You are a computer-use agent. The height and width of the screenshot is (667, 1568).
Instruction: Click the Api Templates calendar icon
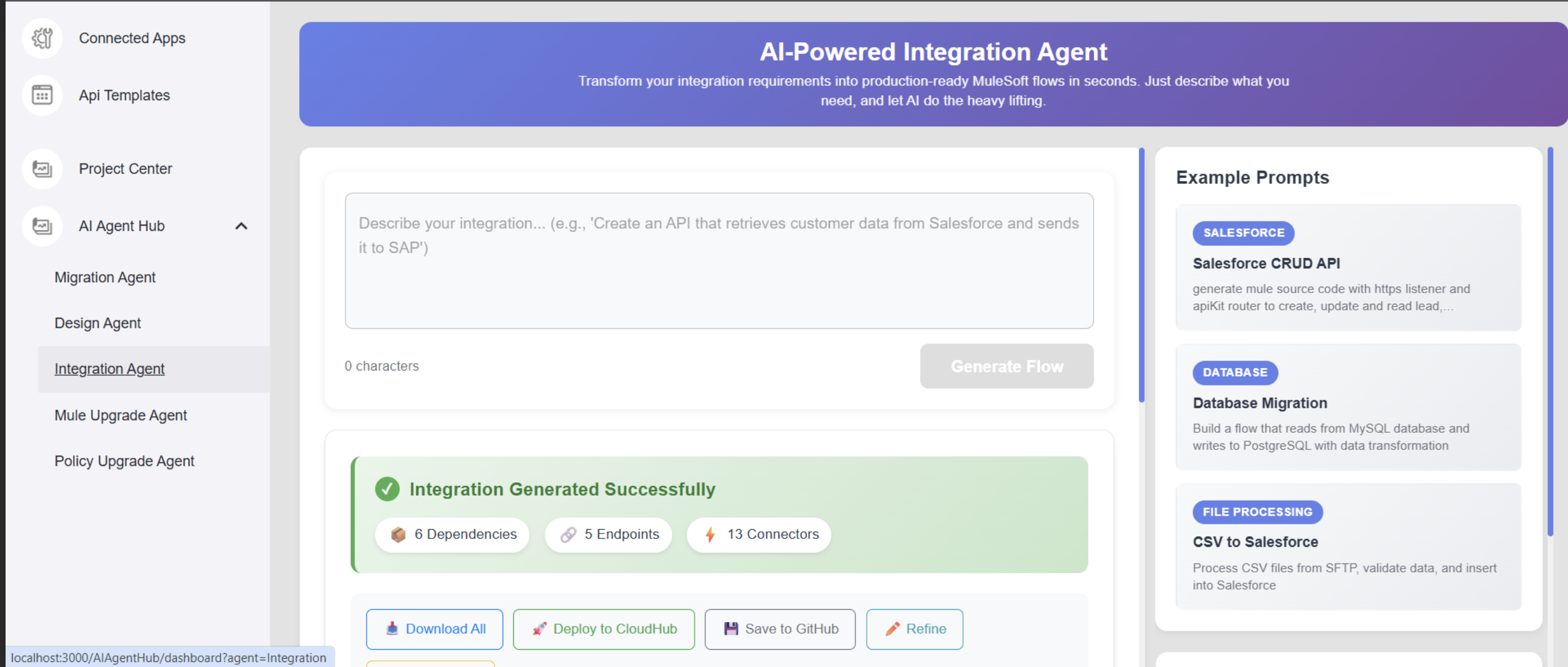click(x=42, y=96)
